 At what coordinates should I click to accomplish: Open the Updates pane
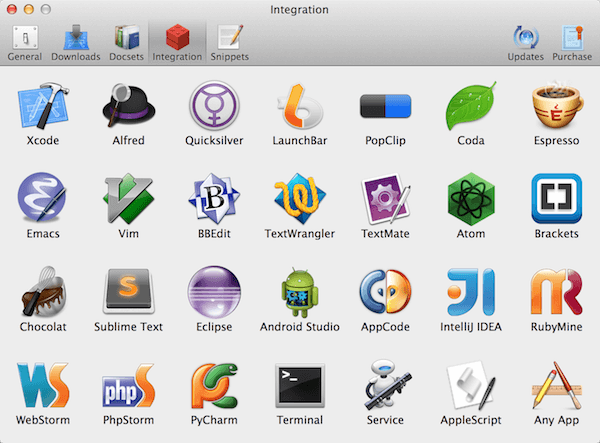[525, 42]
